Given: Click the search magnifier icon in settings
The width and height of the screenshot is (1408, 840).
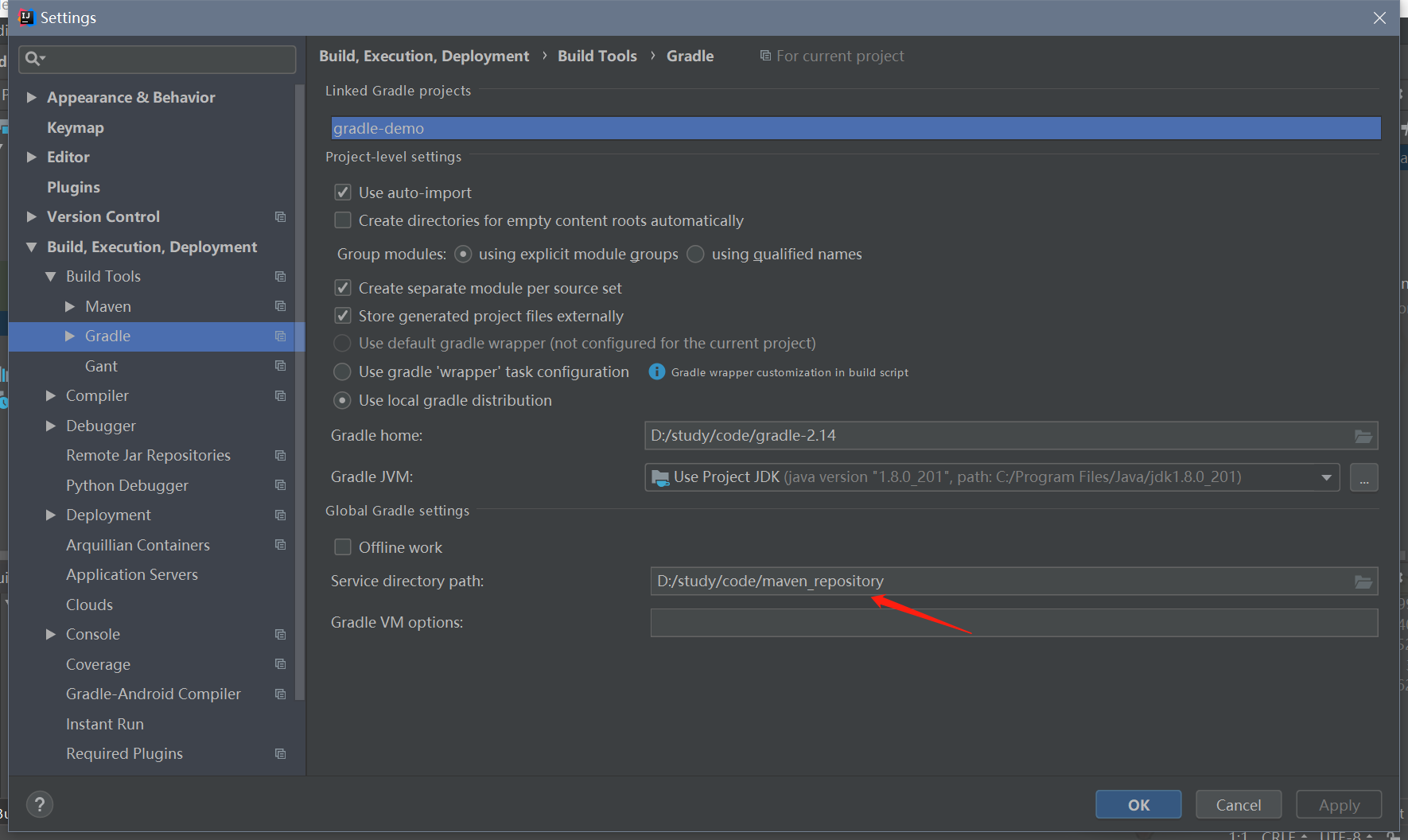Looking at the screenshot, I should tap(35, 58).
